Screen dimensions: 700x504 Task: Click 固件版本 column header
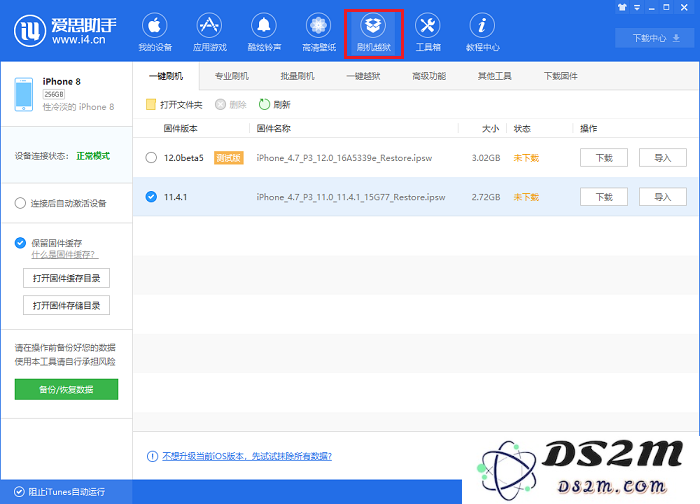[180, 129]
